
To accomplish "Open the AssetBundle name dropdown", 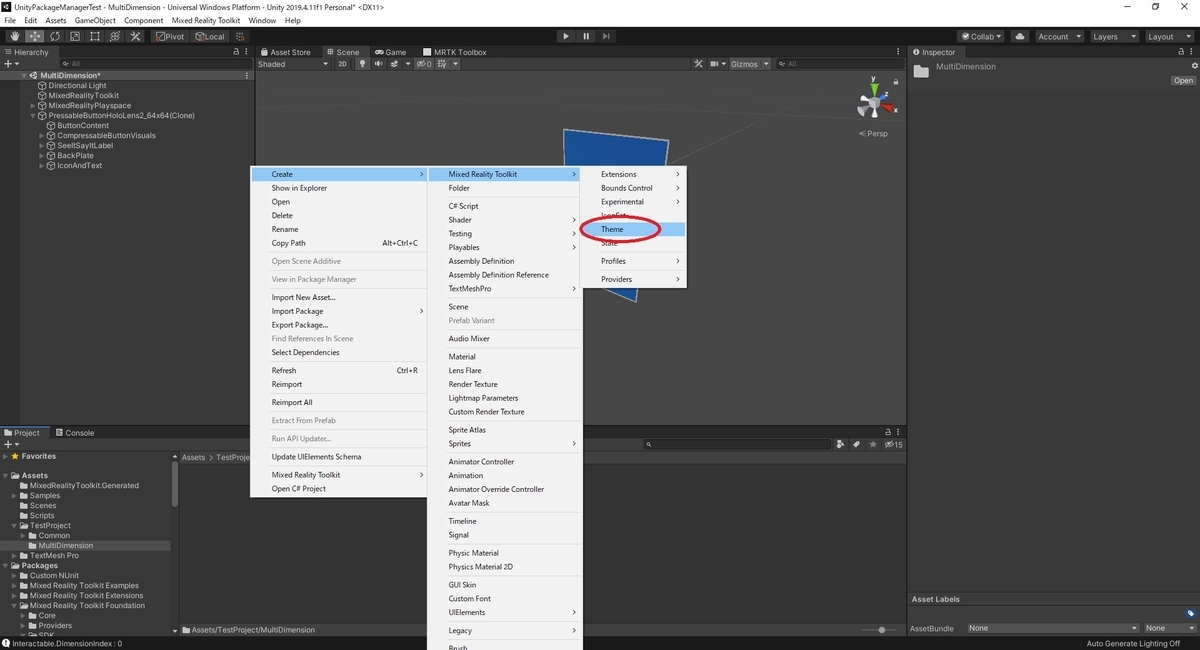I will pos(1052,628).
